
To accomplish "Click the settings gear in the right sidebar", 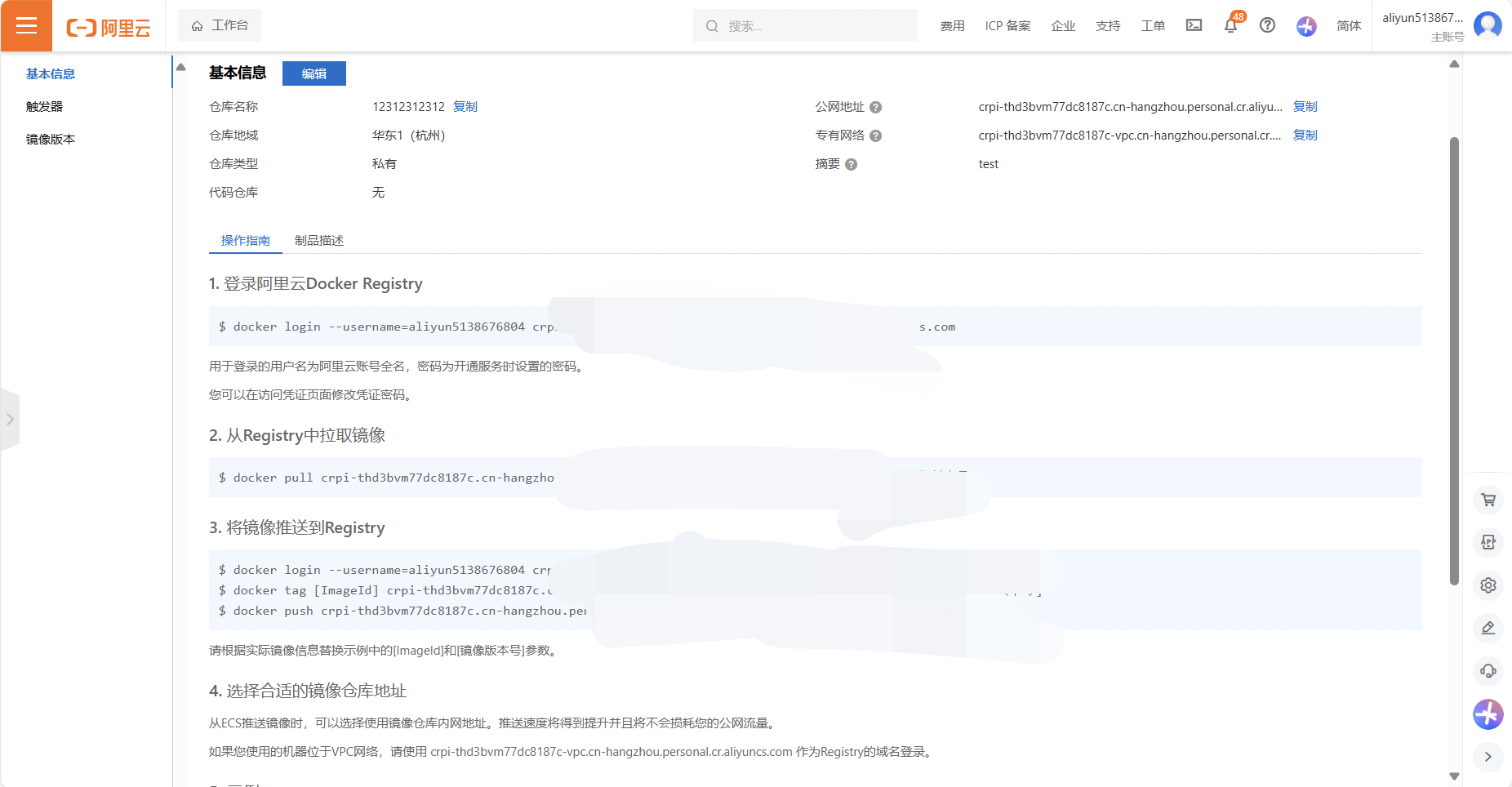I will point(1488,585).
